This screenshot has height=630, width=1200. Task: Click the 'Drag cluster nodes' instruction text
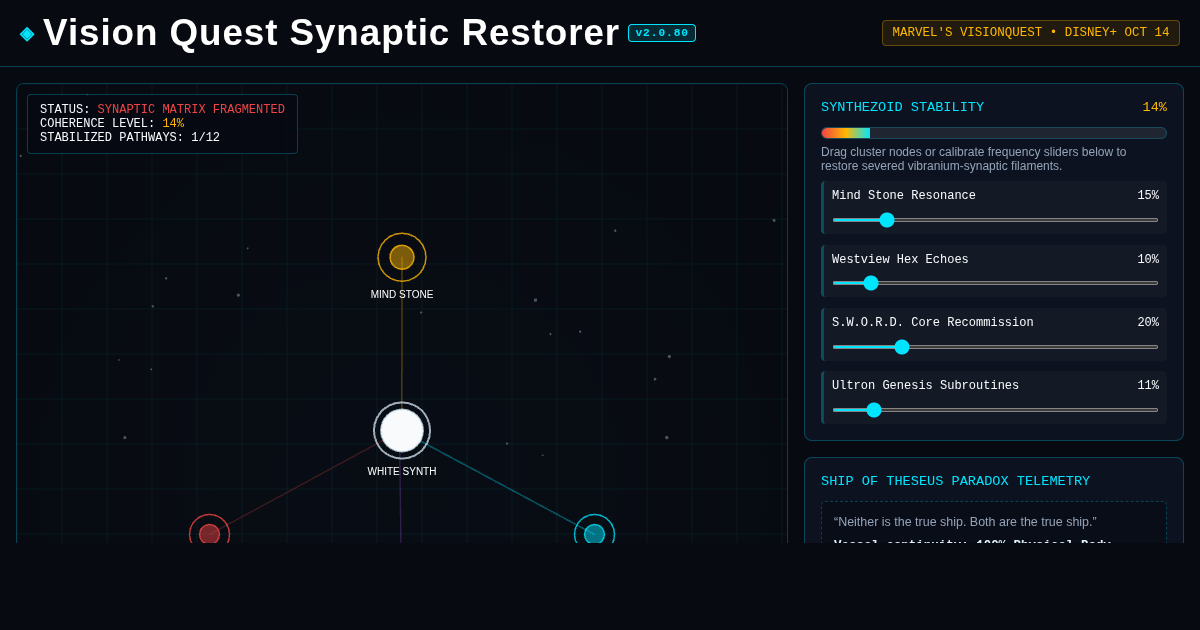coord(975,159)
